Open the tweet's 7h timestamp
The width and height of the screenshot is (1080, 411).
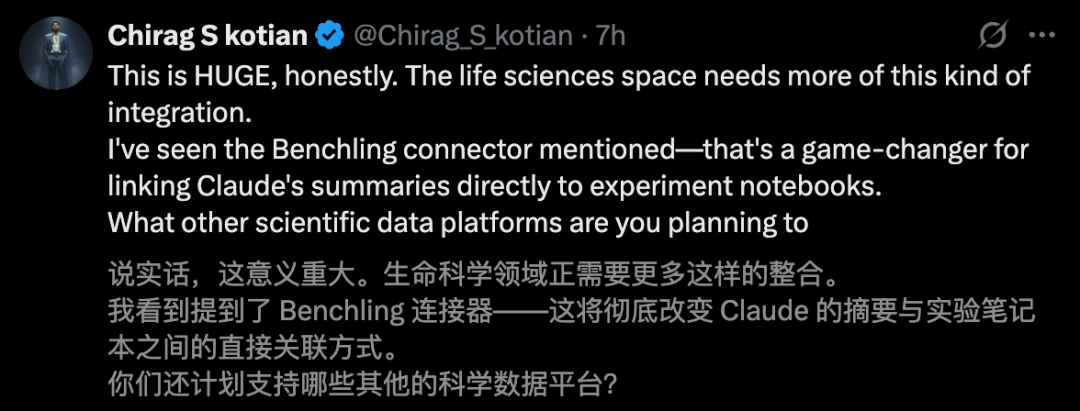610,37
